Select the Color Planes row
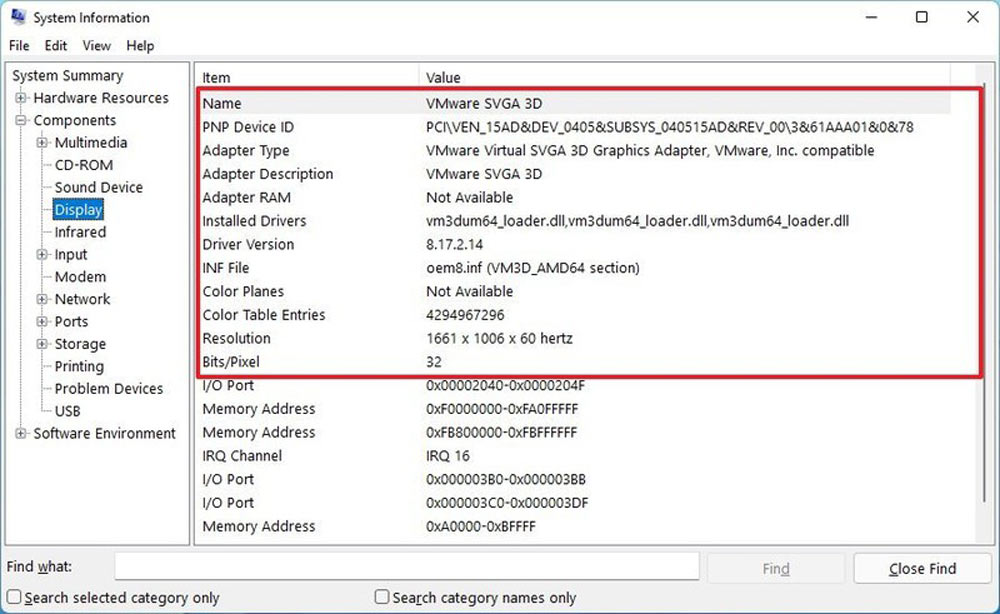 pos(573,291)
